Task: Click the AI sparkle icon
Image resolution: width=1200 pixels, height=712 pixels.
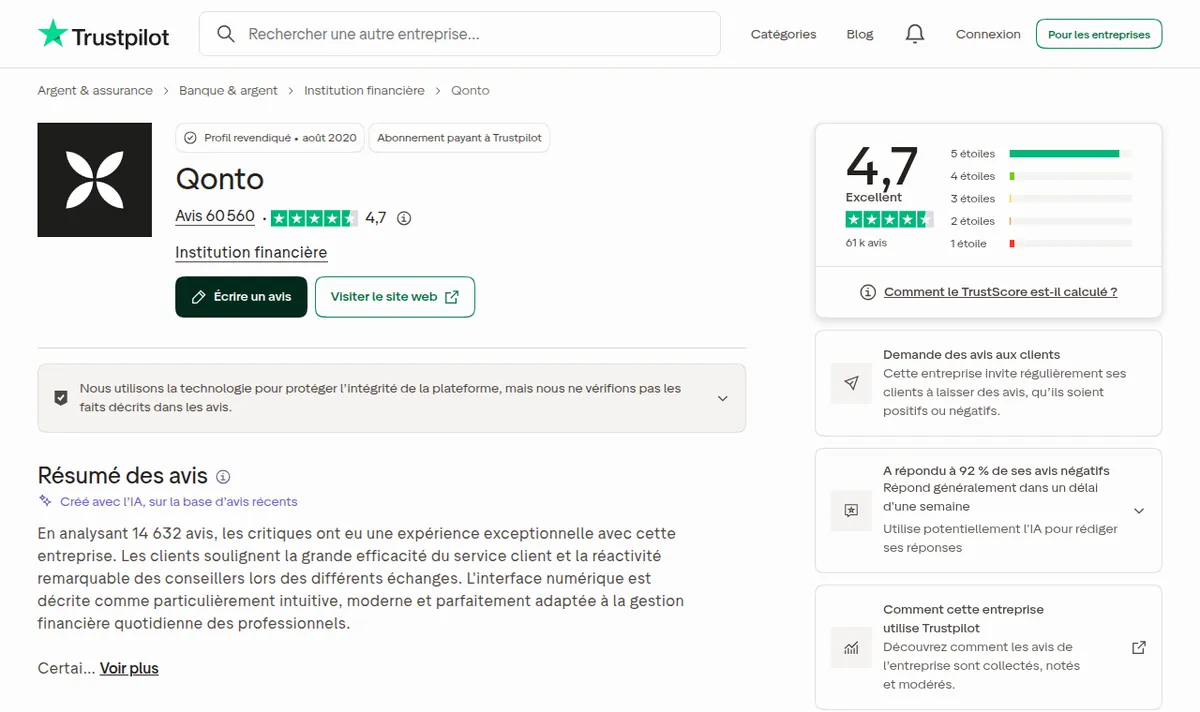Action: [45, 501]
